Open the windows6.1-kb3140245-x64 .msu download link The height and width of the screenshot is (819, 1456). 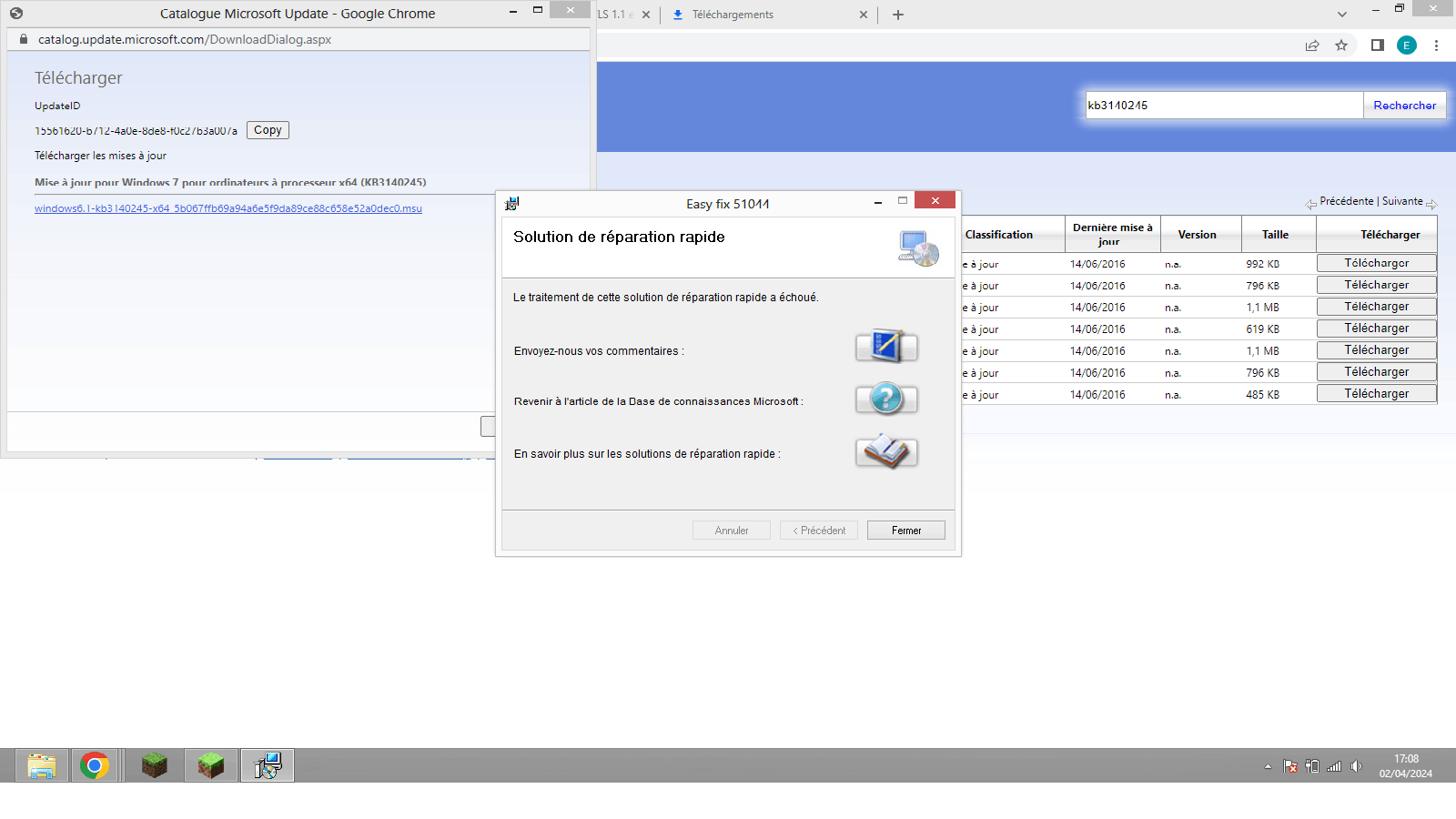(228, 208)
